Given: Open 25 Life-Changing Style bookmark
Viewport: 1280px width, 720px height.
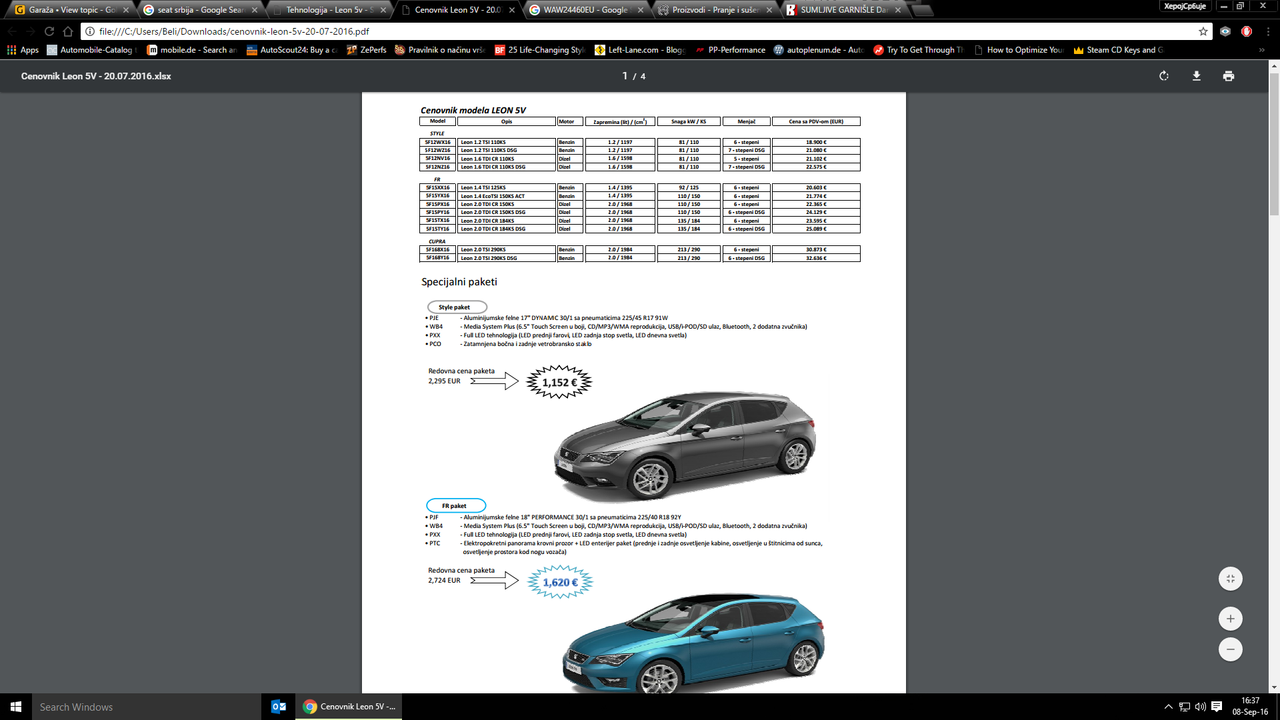Looking at the screenshot, I should pos(541,50).
